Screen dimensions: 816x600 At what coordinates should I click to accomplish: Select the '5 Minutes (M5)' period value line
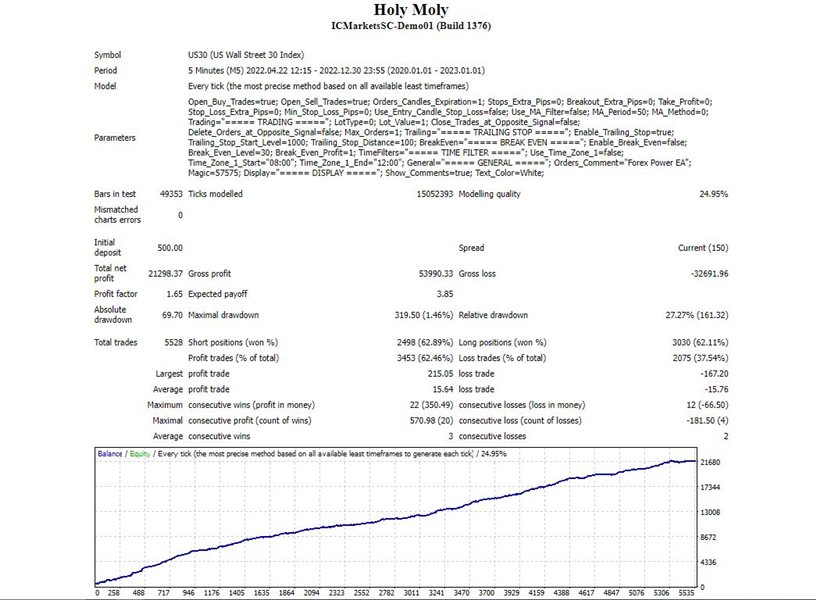(x=336, y=70)
